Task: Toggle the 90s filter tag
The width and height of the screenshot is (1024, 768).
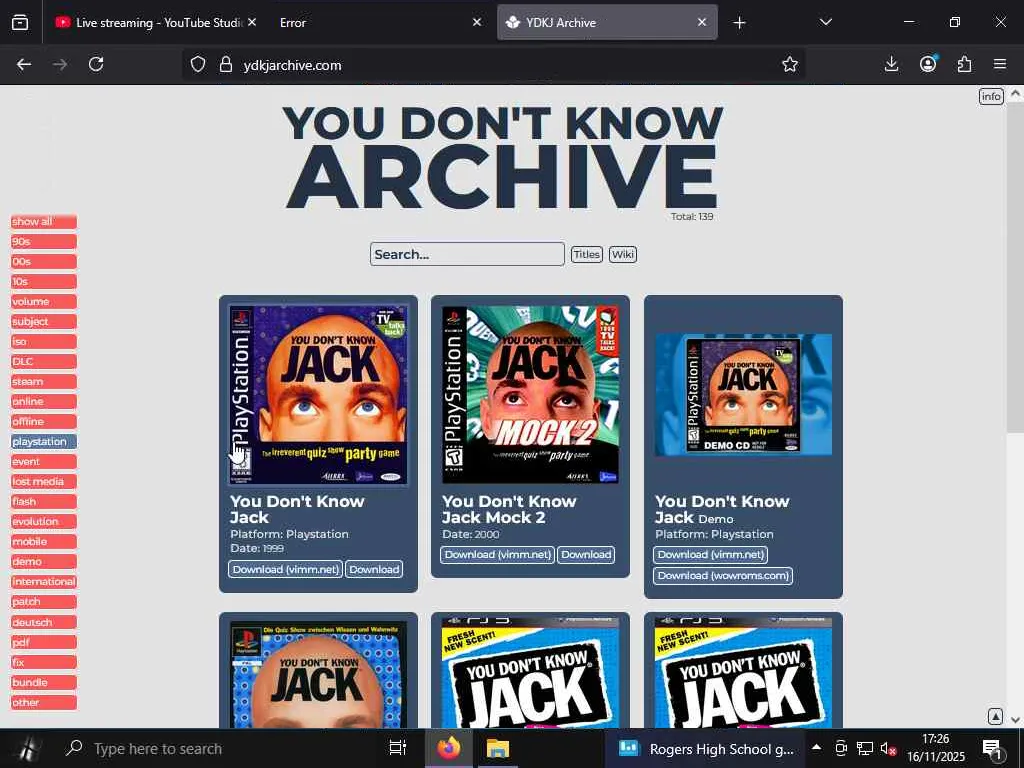Action: point(44,242)
